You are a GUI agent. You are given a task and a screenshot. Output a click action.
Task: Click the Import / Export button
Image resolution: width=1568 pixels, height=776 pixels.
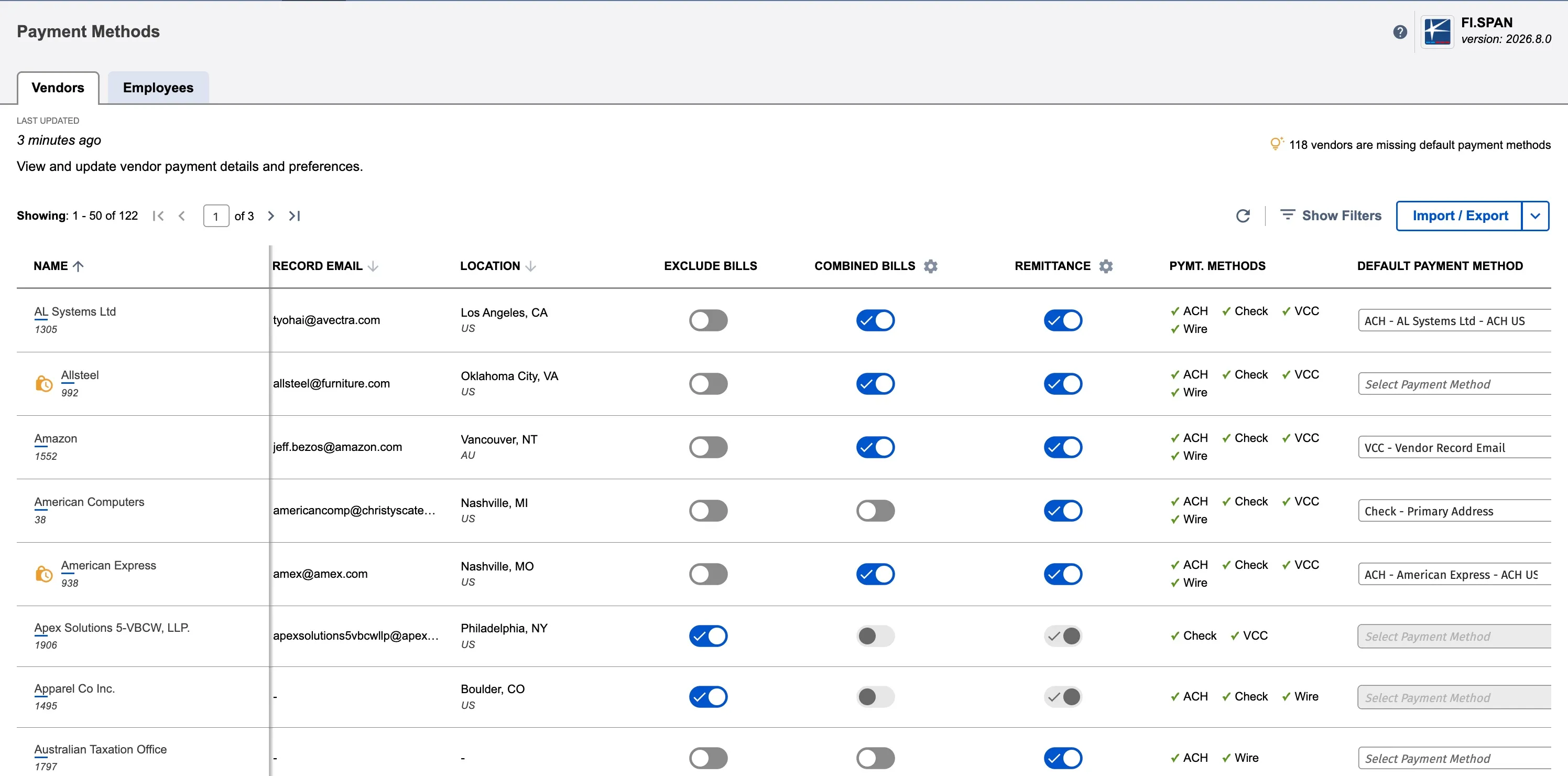(x=1460, y=215)
